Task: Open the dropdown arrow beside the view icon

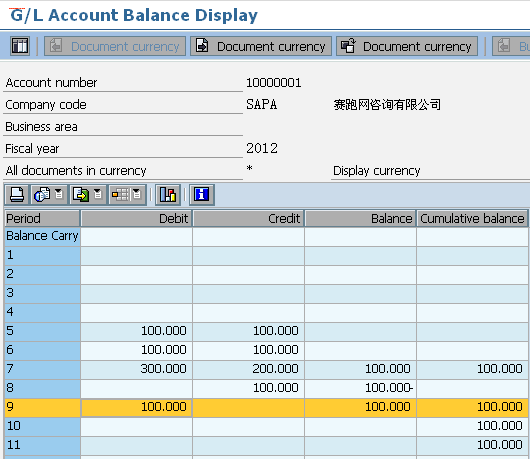Action: pyautogui.click(x=59, y=194)
